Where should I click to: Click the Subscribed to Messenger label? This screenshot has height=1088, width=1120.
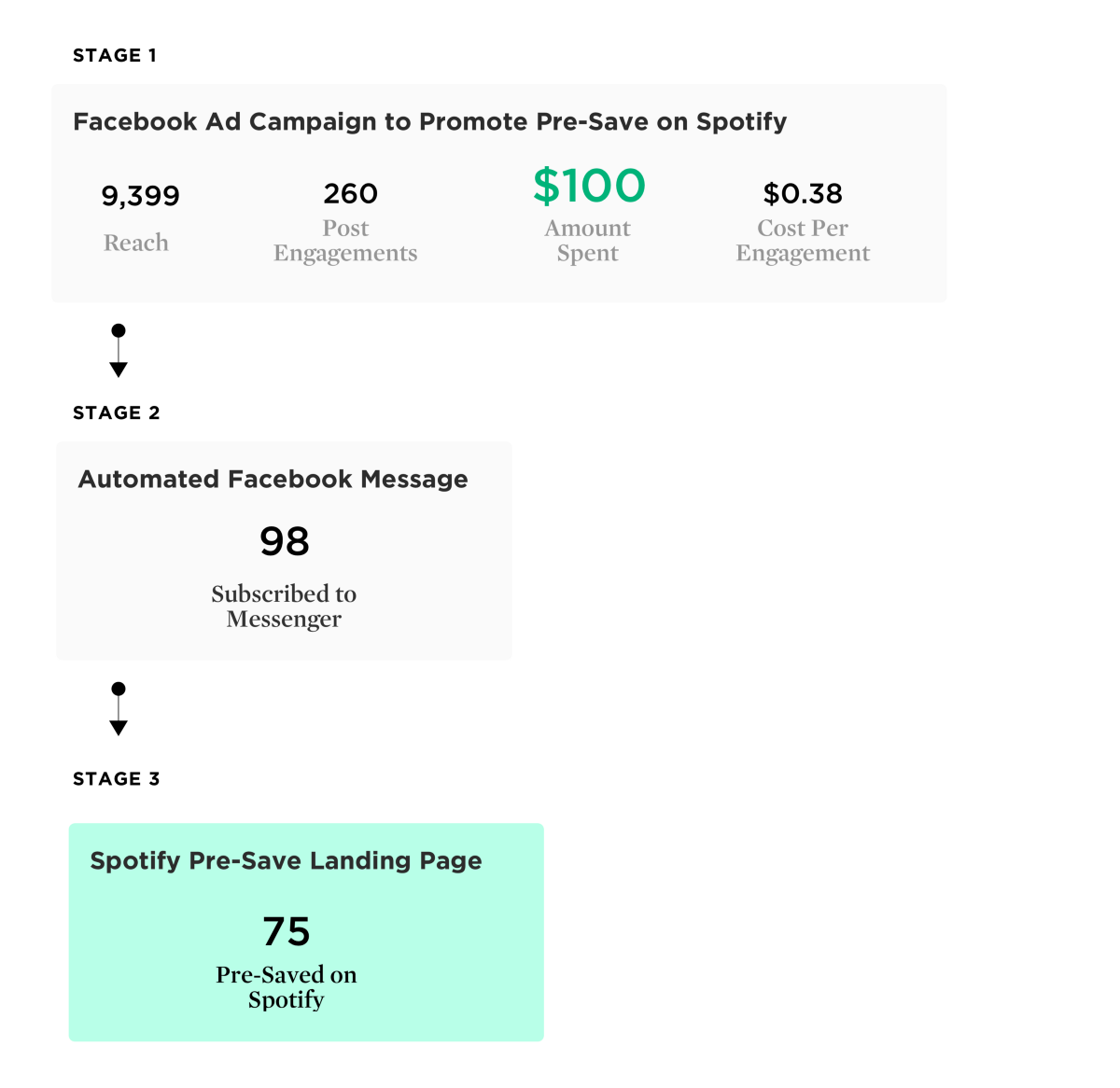[x=284, y=607]
